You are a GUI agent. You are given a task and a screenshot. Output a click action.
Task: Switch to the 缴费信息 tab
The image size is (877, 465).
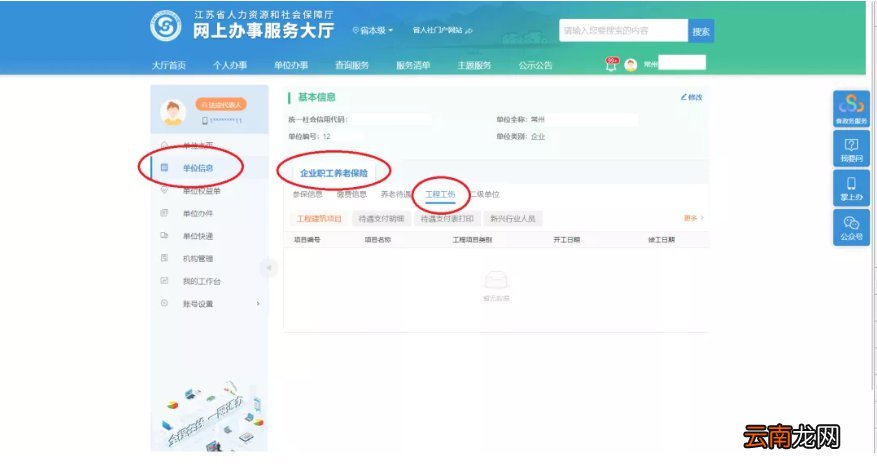pos(352,194)
